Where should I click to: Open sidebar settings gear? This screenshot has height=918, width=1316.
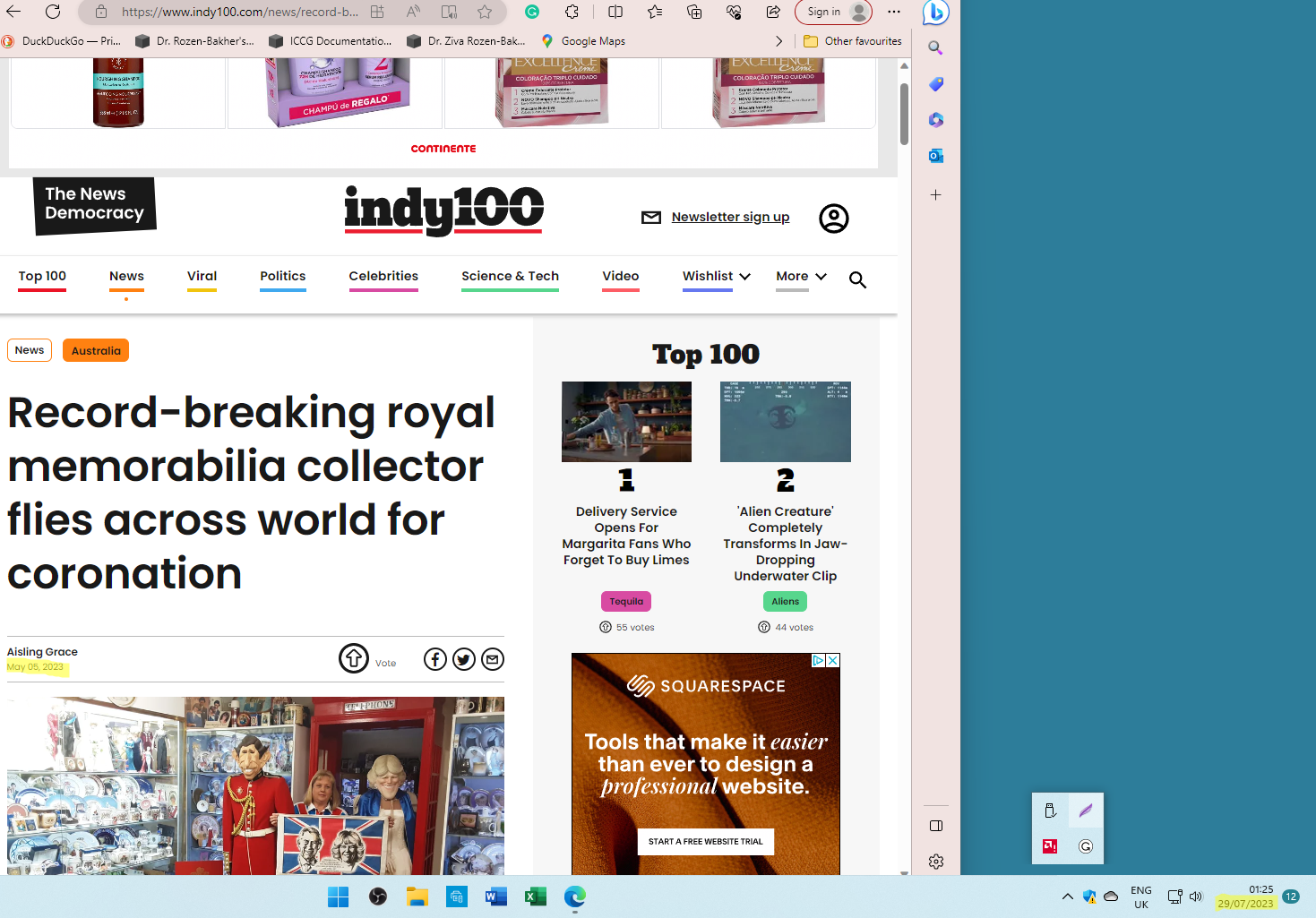936,862
